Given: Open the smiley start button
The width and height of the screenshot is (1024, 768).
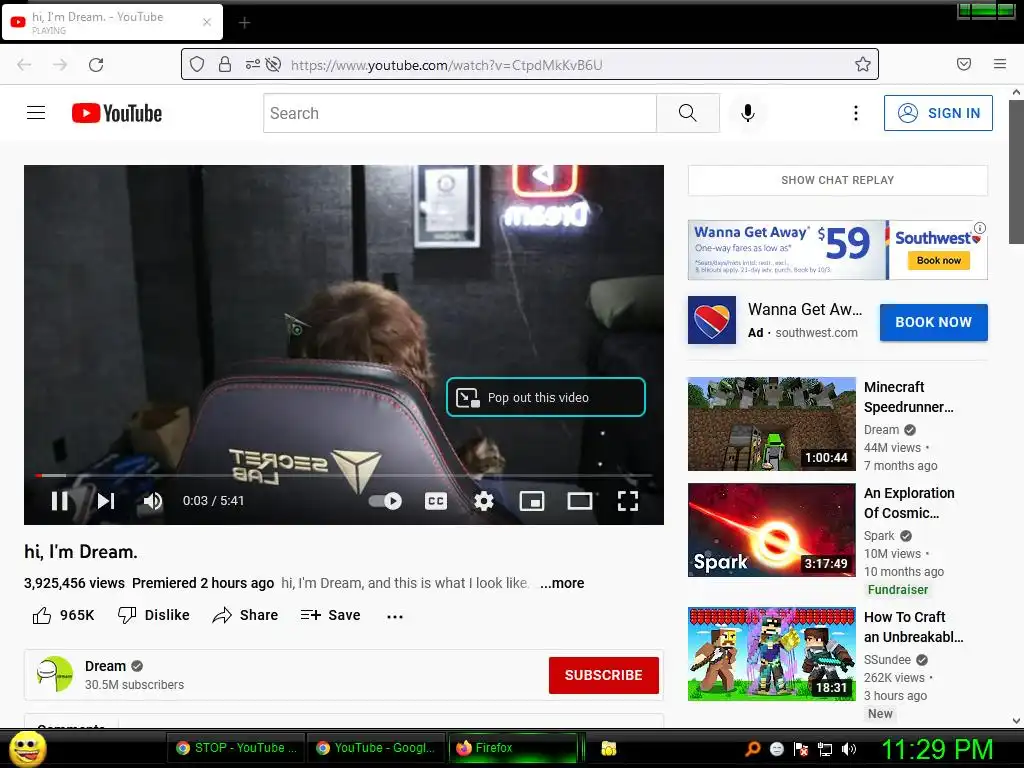Looking at the screenshot, I should (28, 749).
